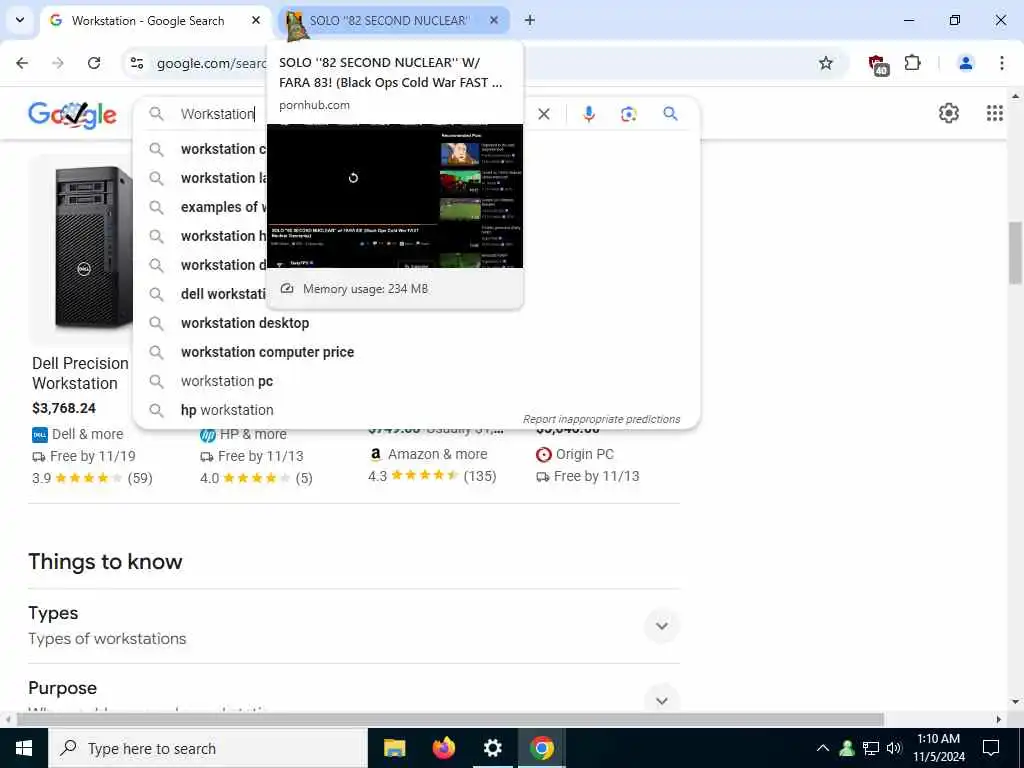Image resolution: width=1024 pixels, height=768 pixels.
Task: Open a new tab with plus button
Action: pos(530,20)
